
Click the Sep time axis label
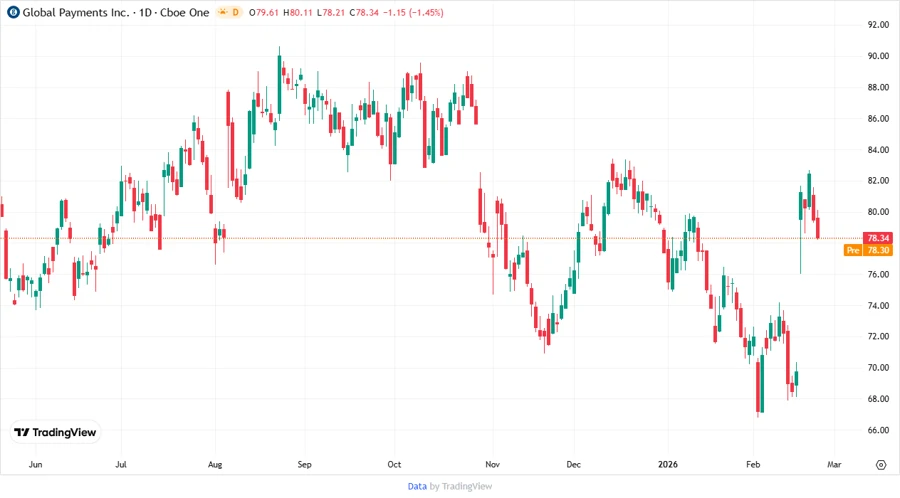(304, 464)
